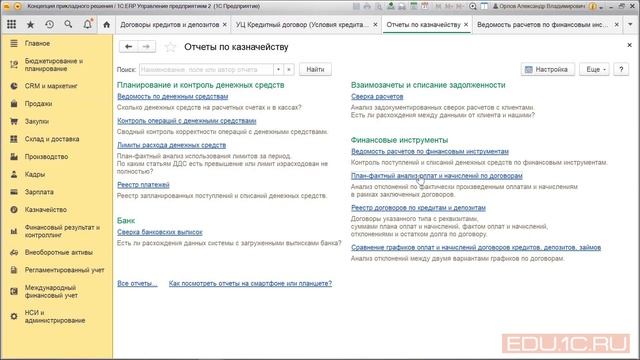640x360 pixels.
Task: Open global search magnifier icon
Action: pos(68,24)
